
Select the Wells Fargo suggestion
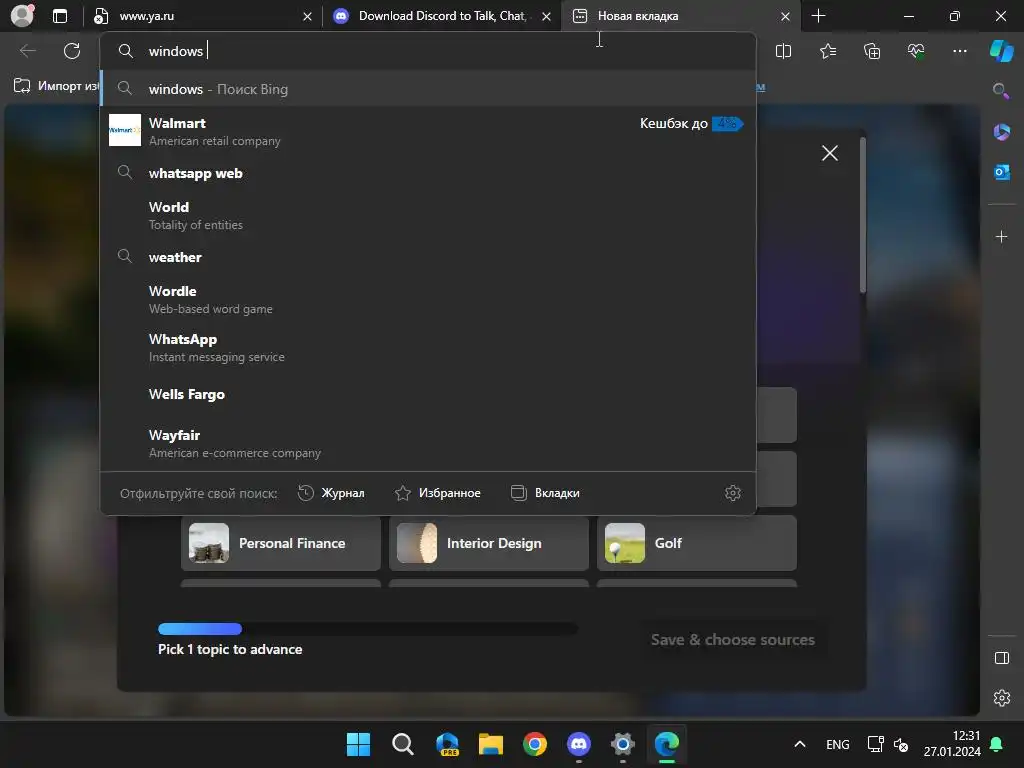(x=428, y=394)
